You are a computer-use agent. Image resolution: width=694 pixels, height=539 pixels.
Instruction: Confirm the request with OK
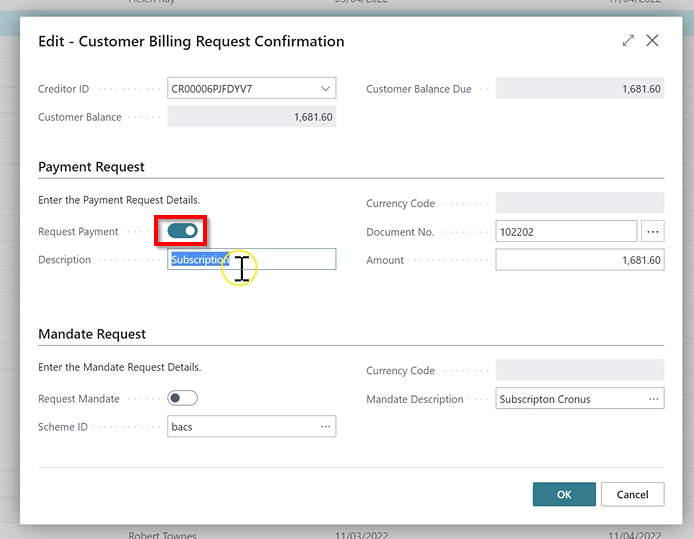(x=564, y=494)
